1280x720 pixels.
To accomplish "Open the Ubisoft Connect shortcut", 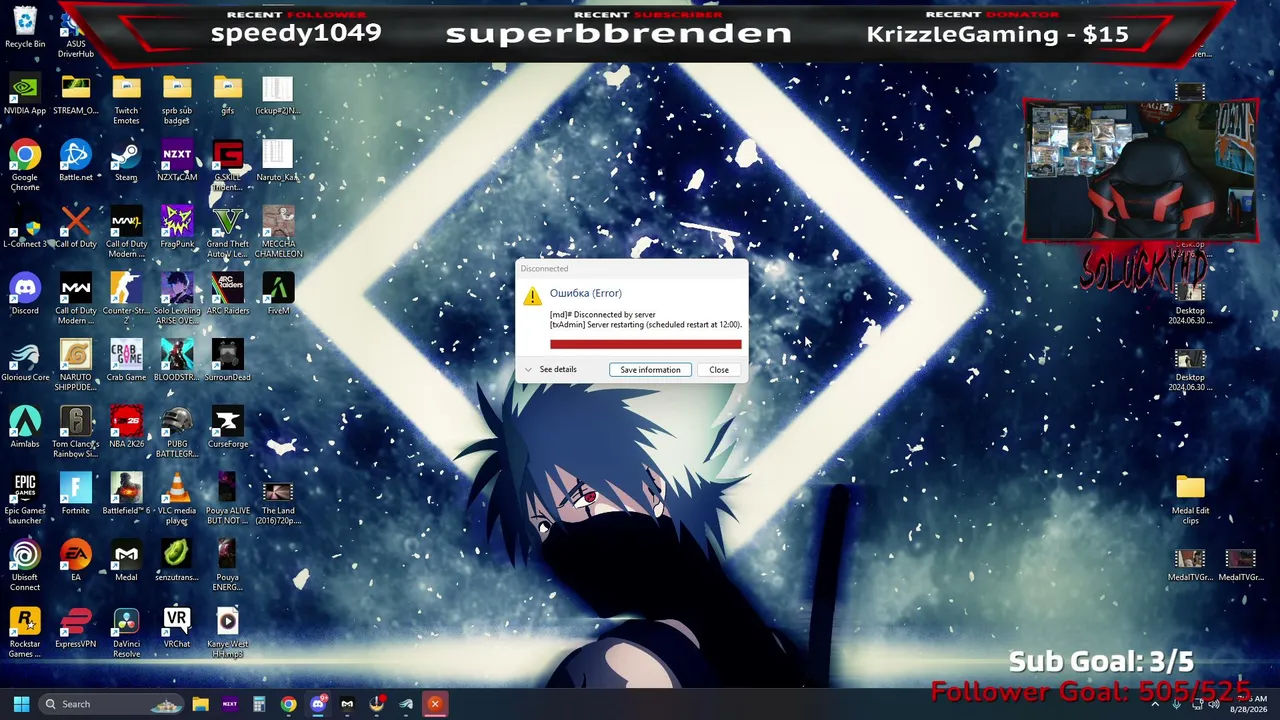I will tap(25, 567).
